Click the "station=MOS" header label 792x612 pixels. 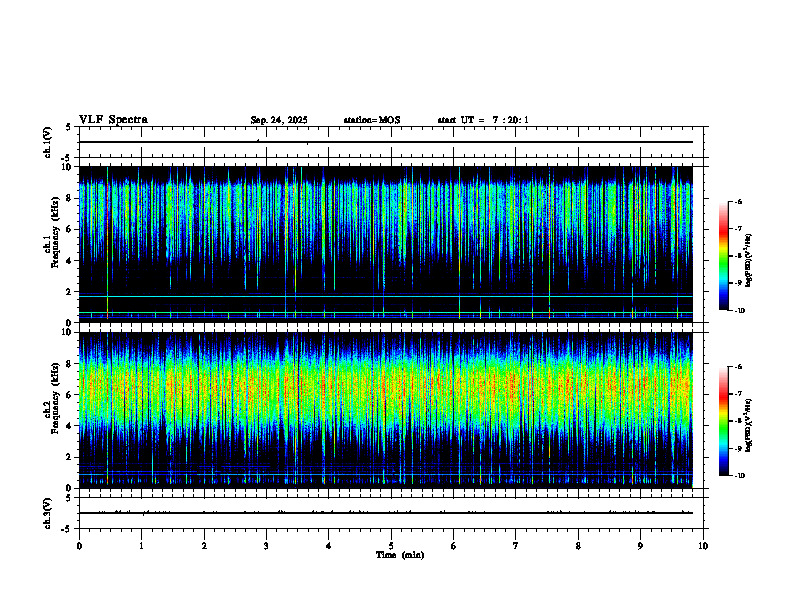[x=372, y=120]
